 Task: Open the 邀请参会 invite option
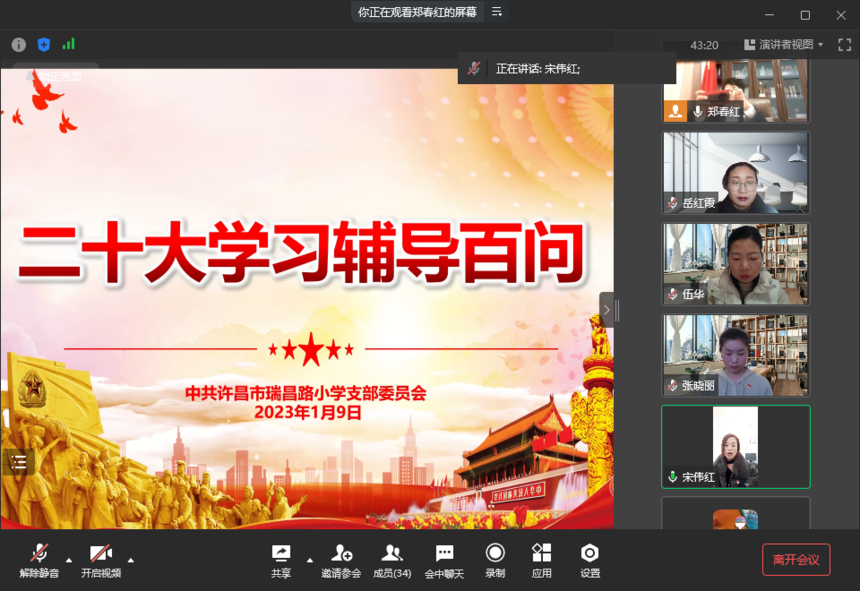[x=341, y=559]
